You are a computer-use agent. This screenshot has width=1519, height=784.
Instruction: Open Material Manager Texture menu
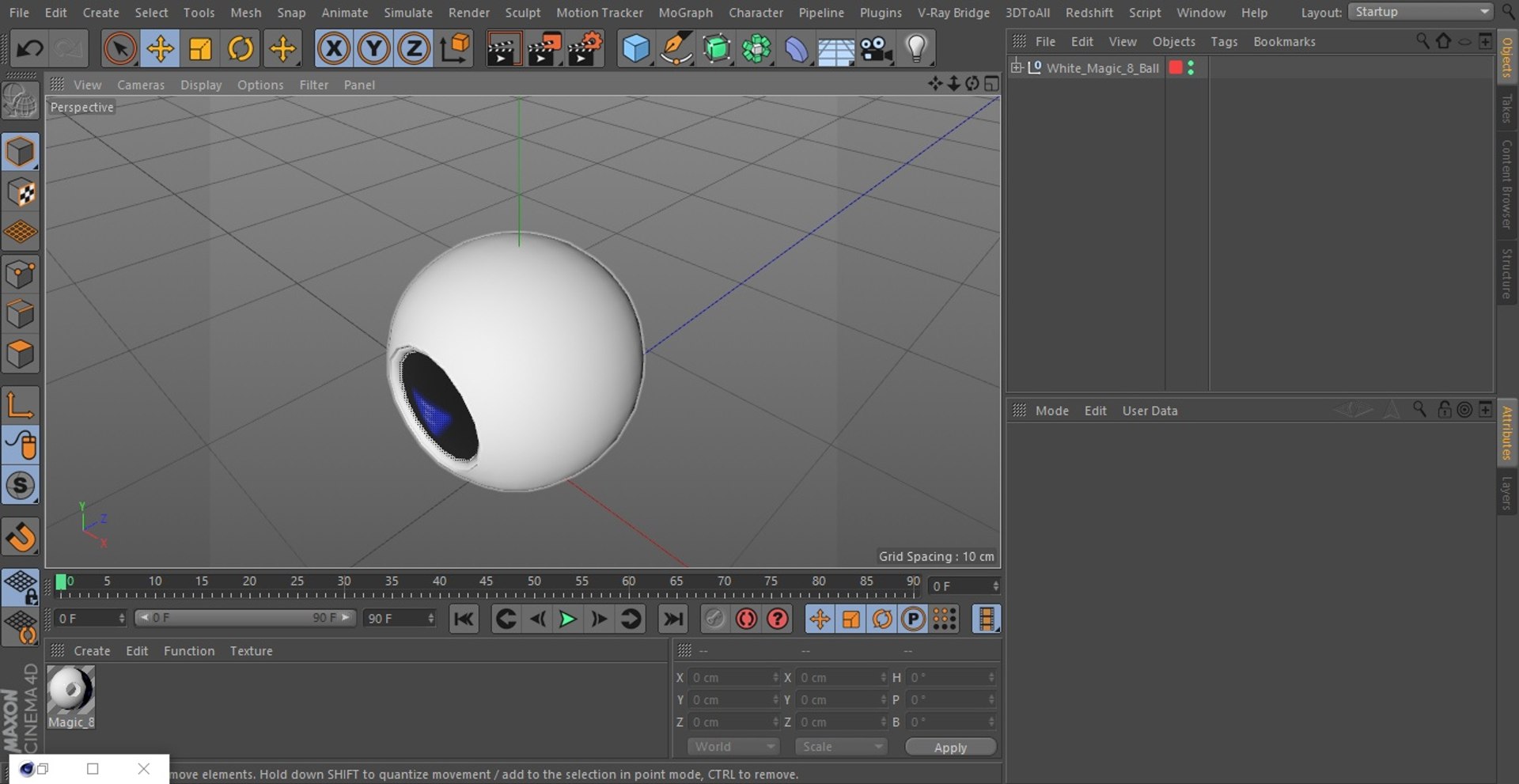coord(251,651)
